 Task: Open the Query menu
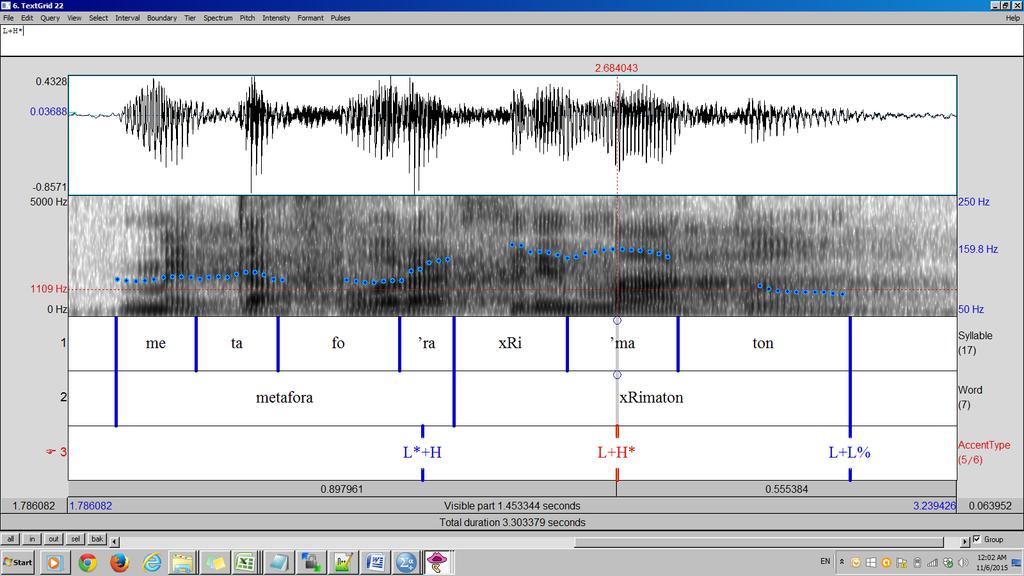point(50,18)
